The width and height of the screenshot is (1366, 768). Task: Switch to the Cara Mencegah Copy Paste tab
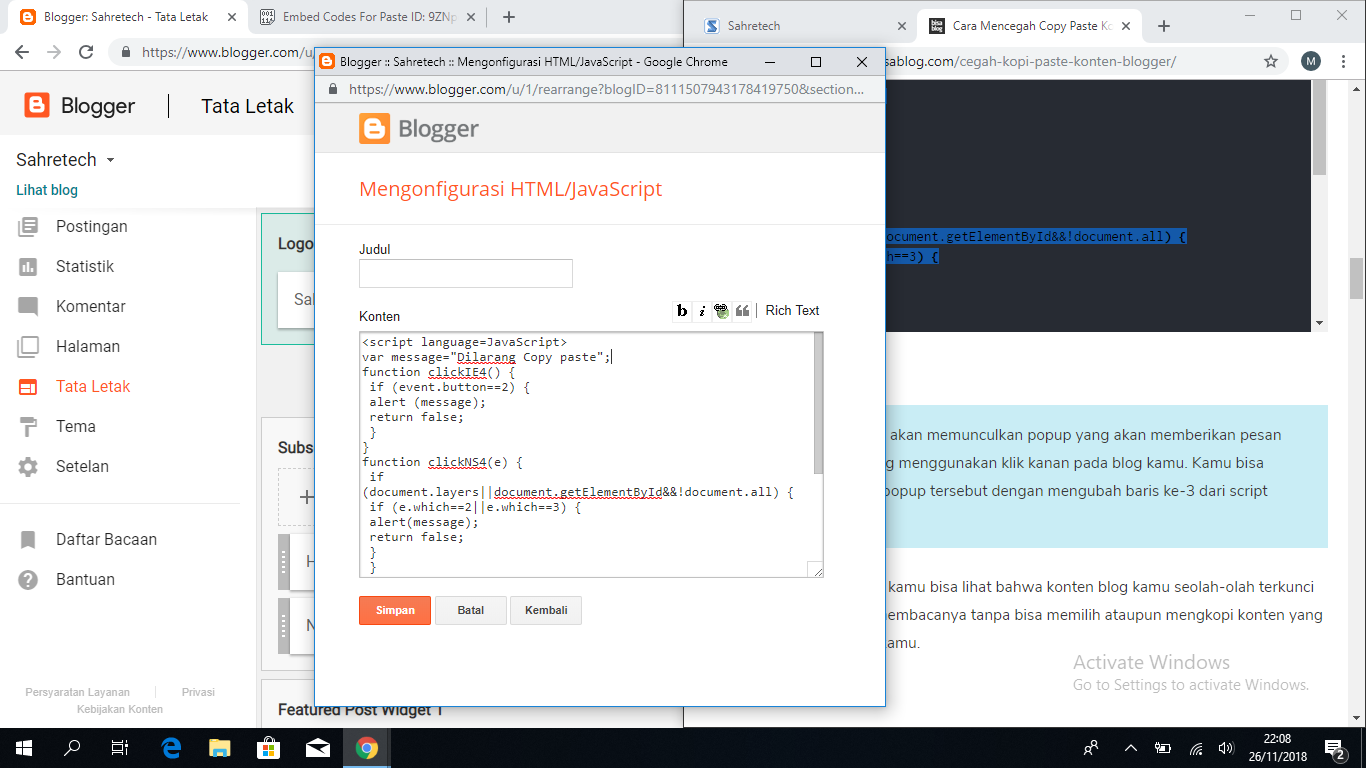point(1029,25)
